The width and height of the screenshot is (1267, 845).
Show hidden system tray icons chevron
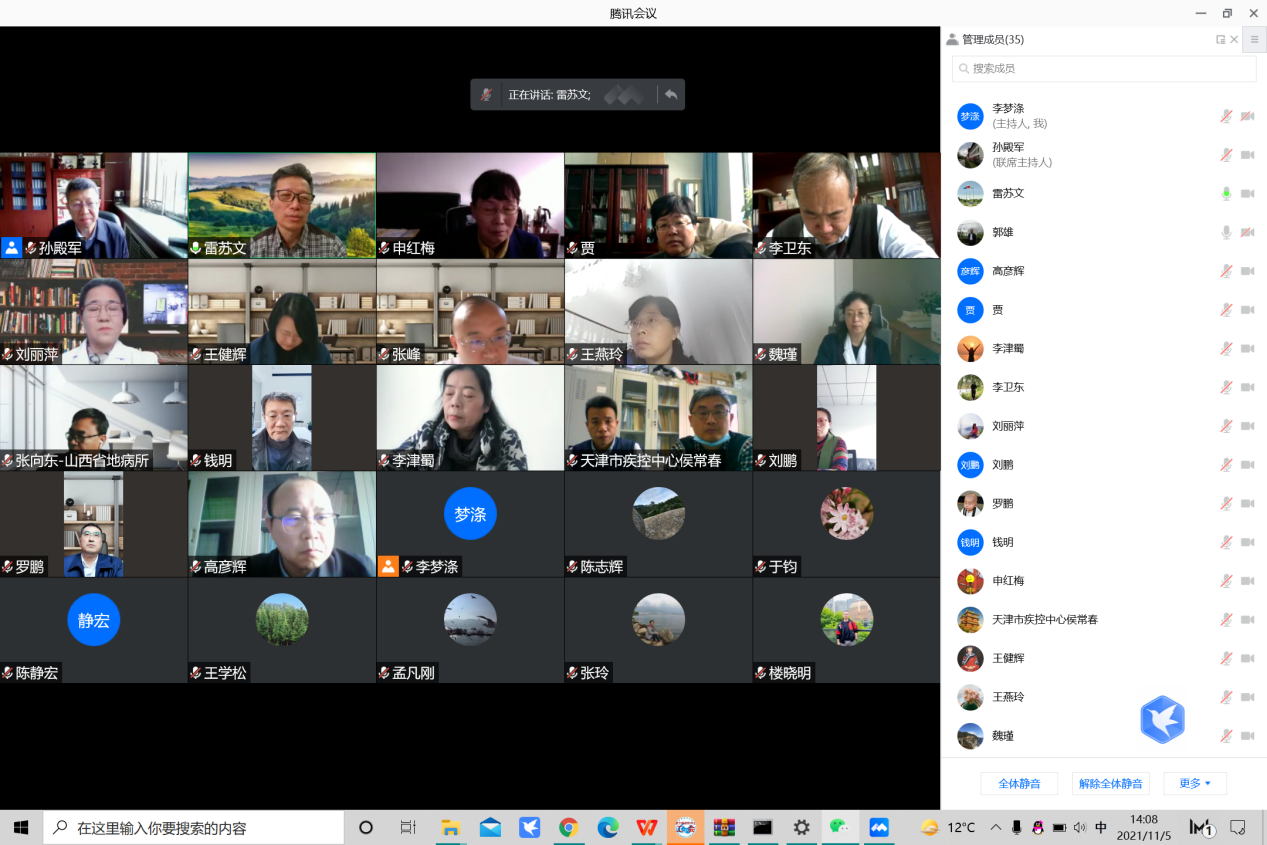click(x=995, y=827)
